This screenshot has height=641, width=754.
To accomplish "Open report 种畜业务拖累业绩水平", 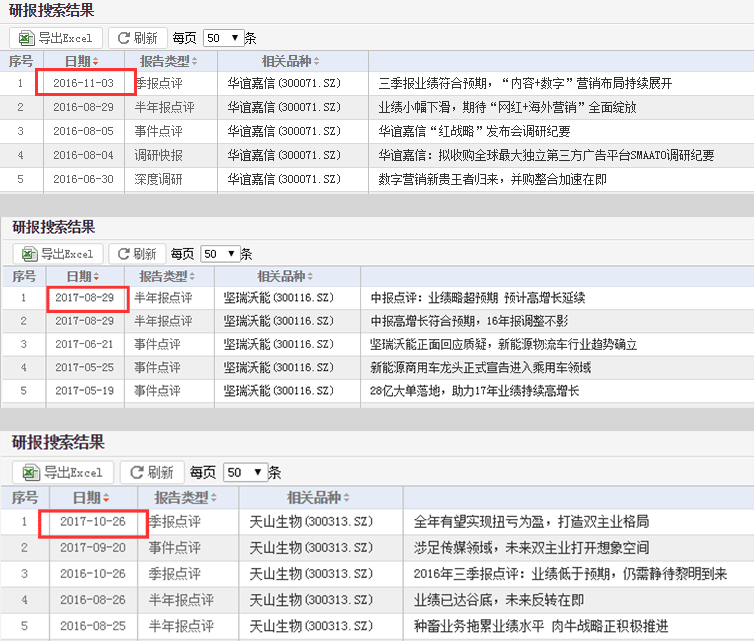I will (x=541, y=626).
